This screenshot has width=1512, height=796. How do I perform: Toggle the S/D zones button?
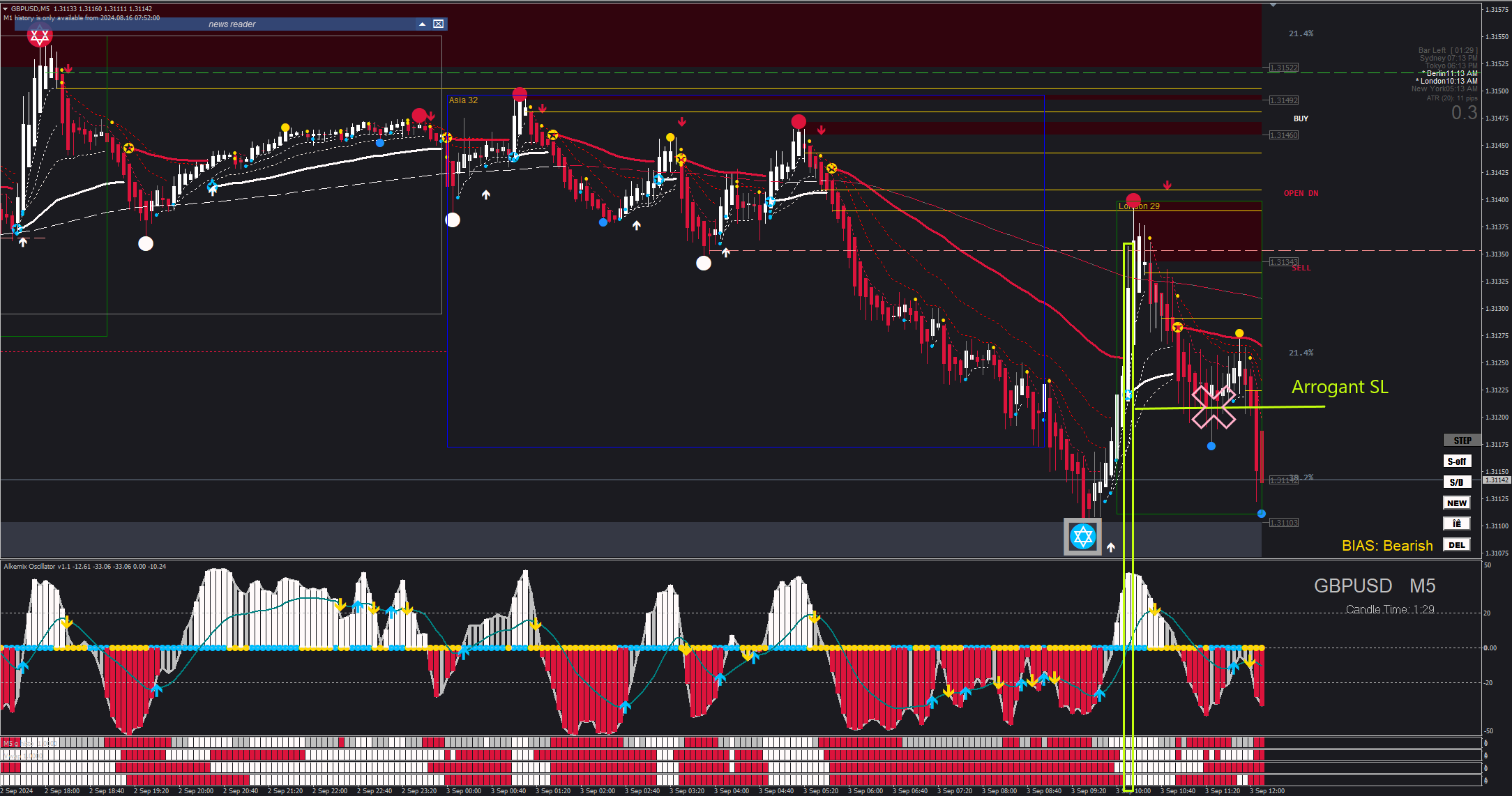[1456, 482]
